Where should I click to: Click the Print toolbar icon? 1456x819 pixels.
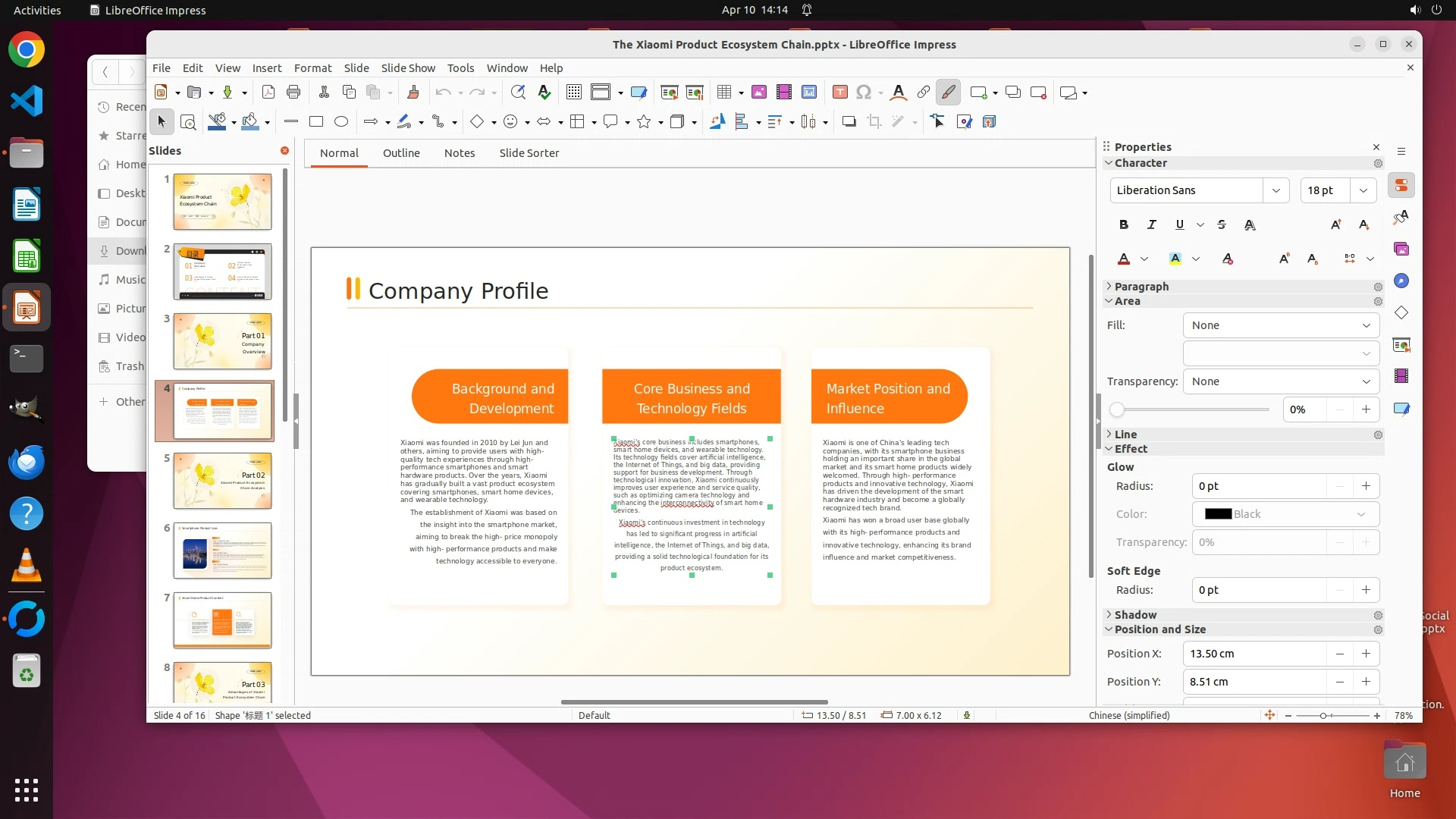[x=293, y=93]
